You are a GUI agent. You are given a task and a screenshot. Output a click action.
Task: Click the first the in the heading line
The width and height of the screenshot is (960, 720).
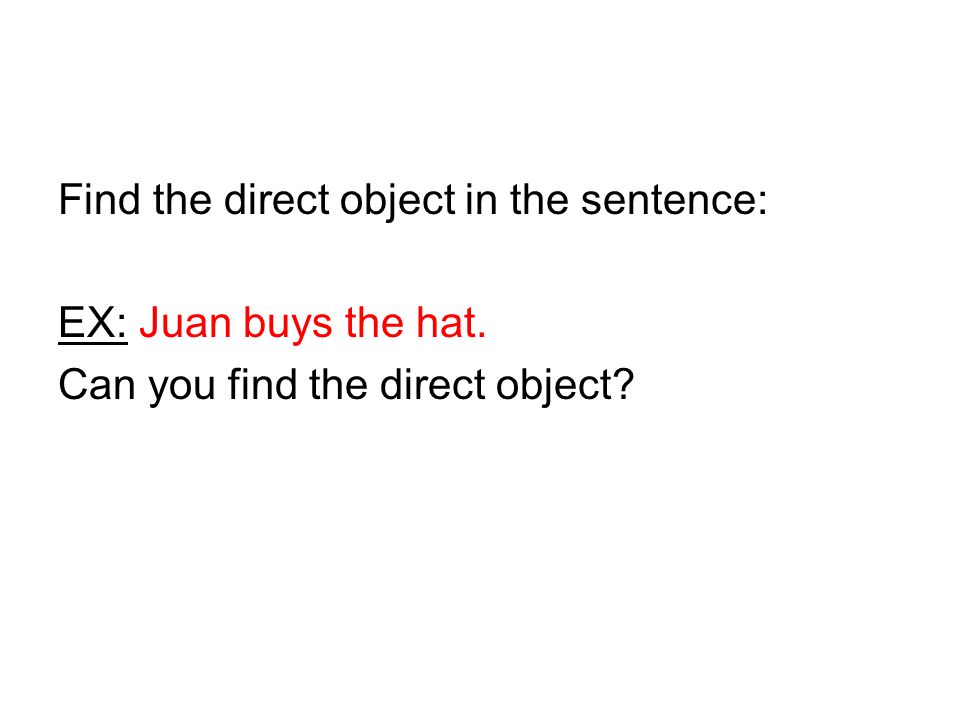pos(182,200)
